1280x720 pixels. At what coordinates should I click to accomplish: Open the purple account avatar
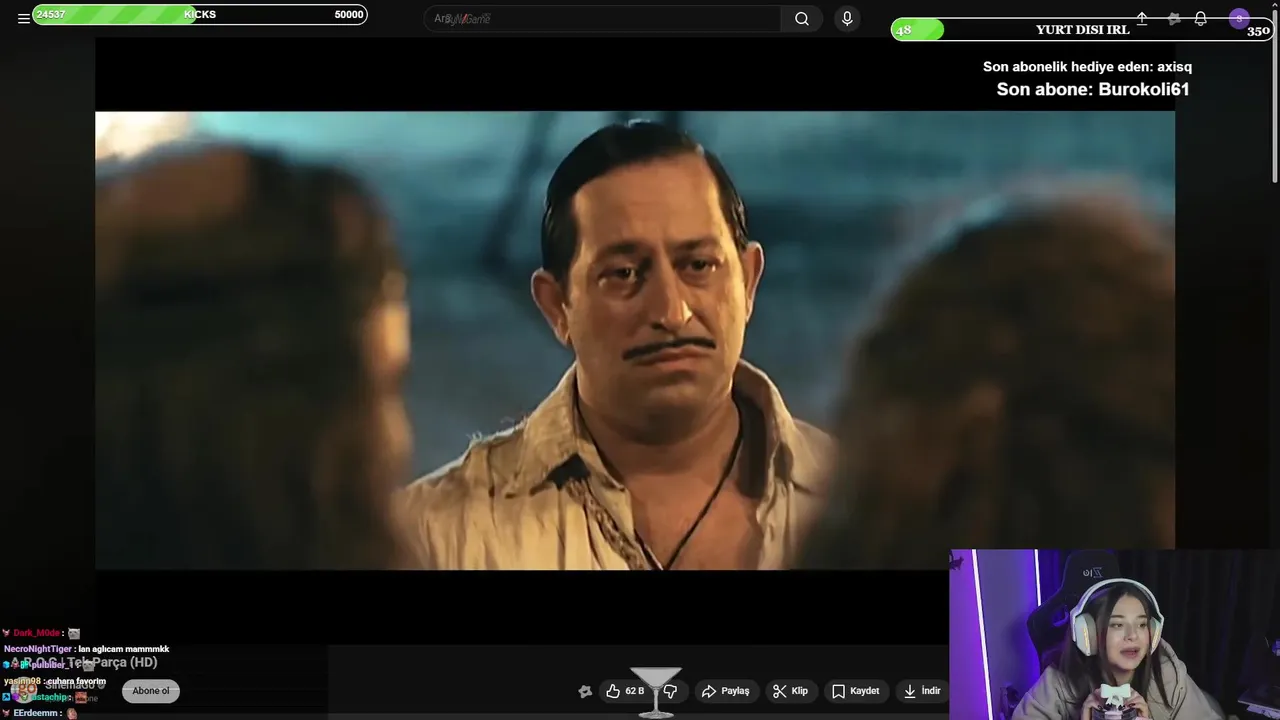point(1239,18)
